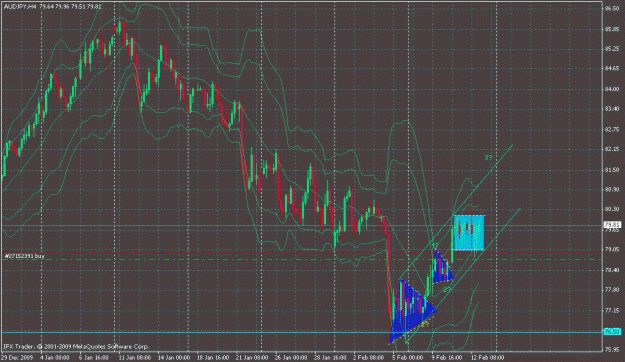Click the 79.05 price axis label
This screenshot has width=625, height=362.
(x=612, y=250)
